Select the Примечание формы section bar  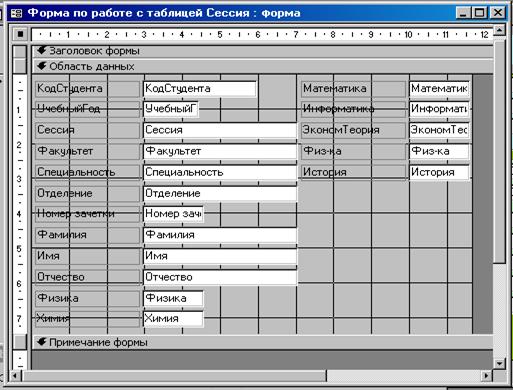point(263,342)
